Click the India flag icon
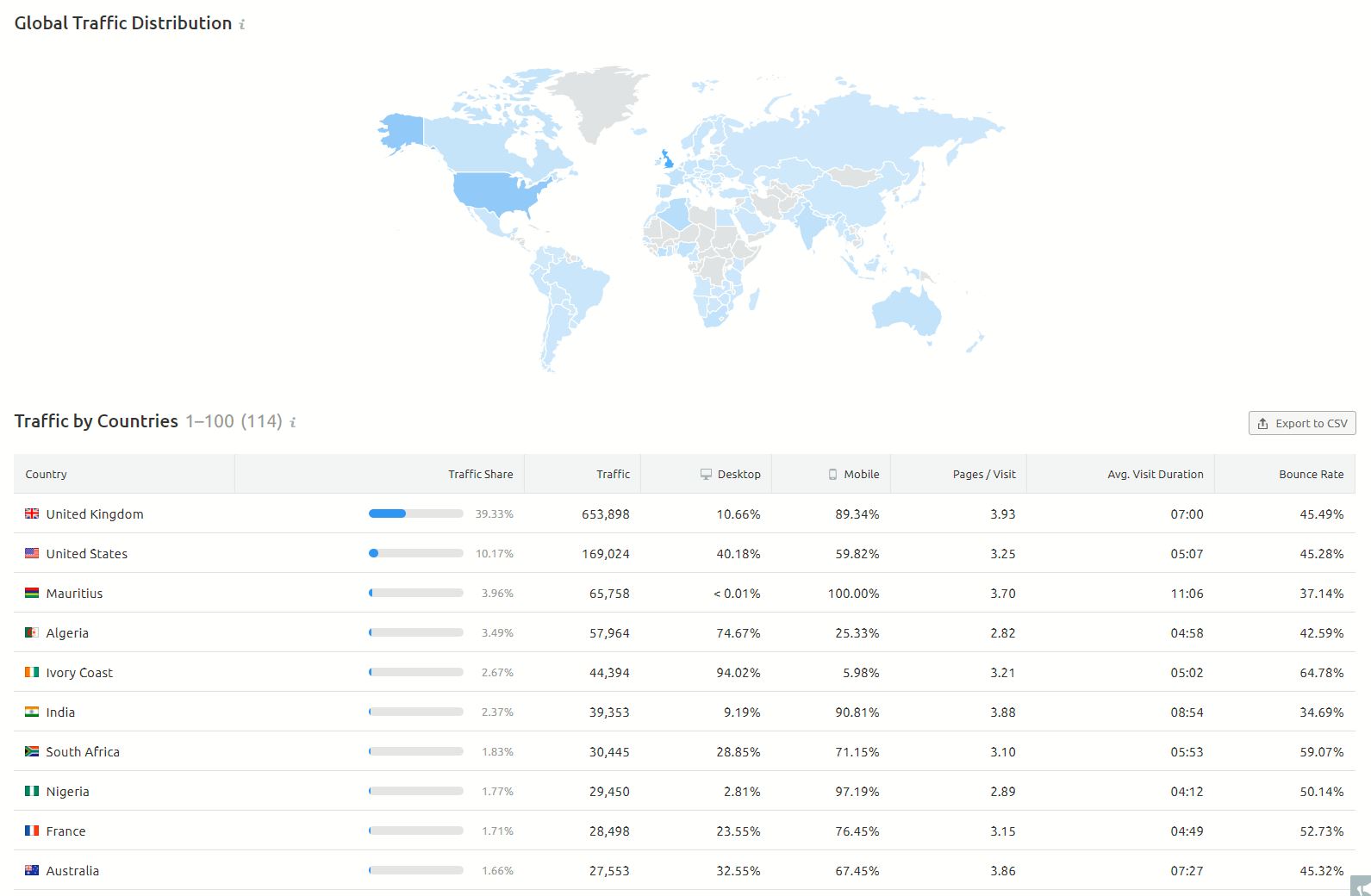Image resolution: width=1371 pixels, height=896 pixels. (32, 712)
